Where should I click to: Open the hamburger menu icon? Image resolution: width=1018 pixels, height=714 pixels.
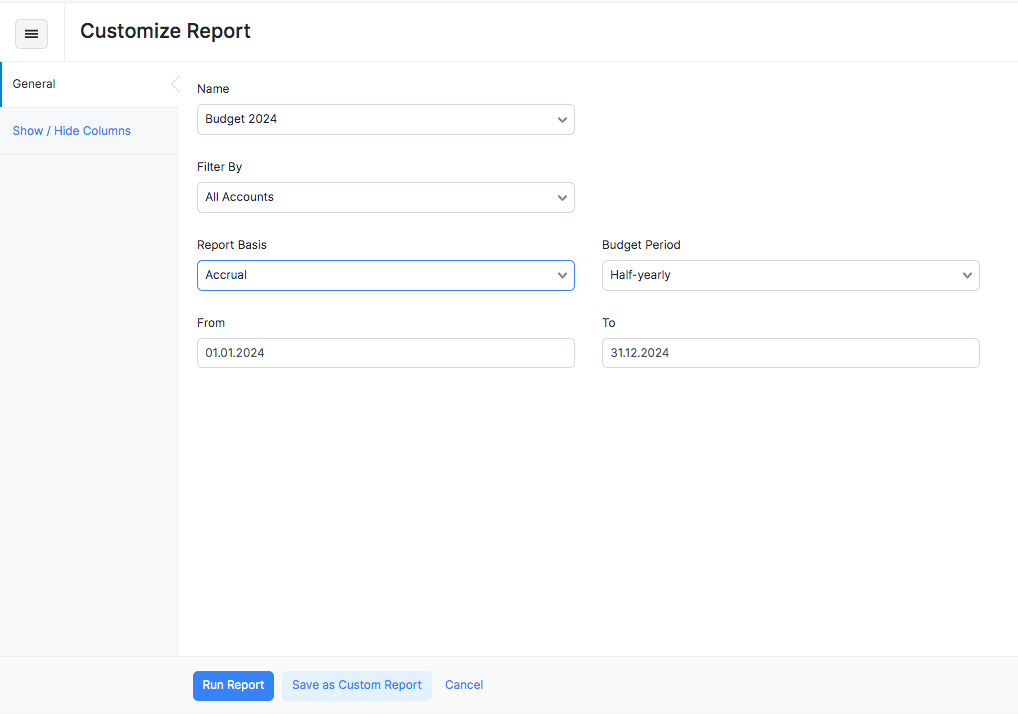click(31, 34)
